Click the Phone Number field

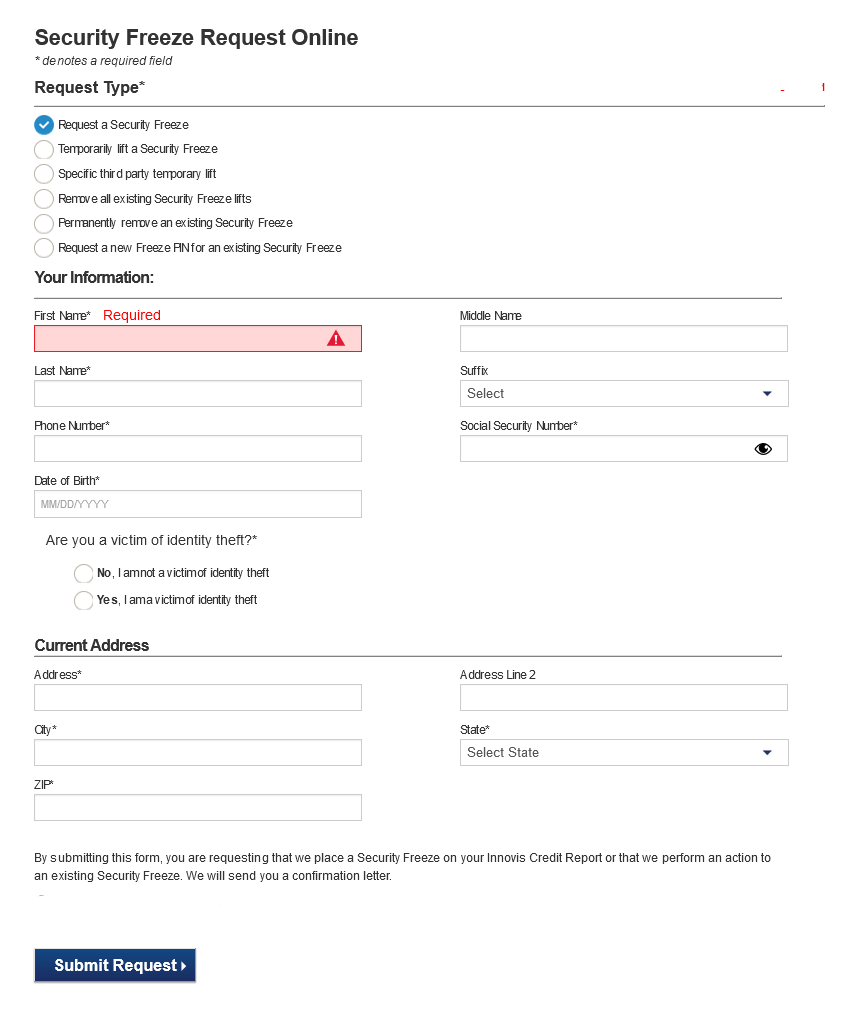point(197,448)
